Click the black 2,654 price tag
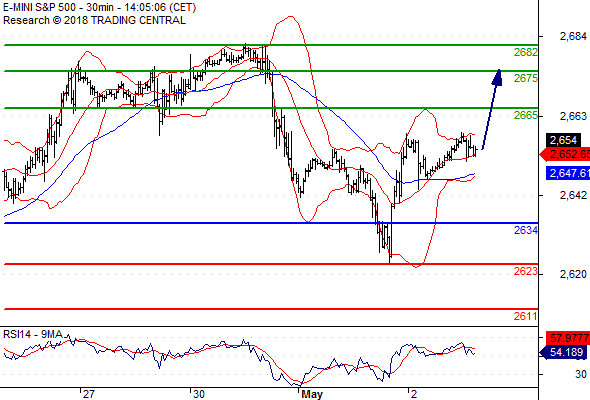Screen dimensions: 590x400 (563, 140)
